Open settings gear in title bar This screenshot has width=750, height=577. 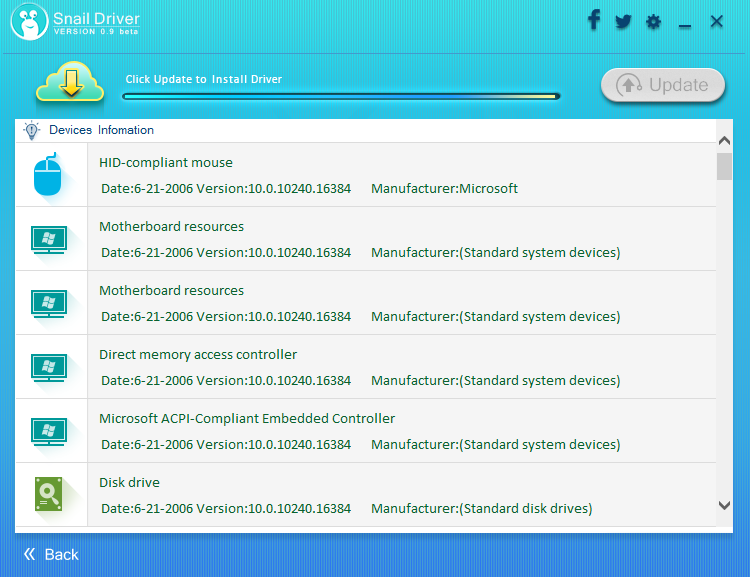[654, 22]
